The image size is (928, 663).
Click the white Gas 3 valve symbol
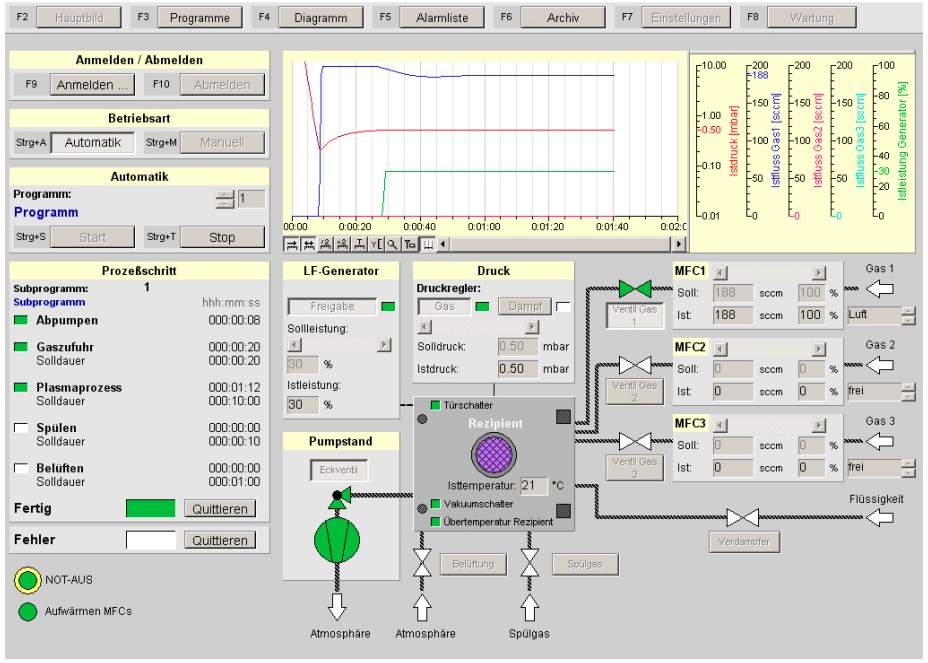(x=635, y=441)
